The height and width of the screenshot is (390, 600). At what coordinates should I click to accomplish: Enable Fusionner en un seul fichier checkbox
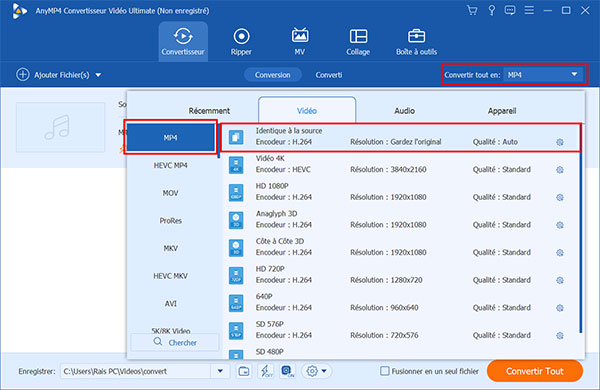pos(385,371)
